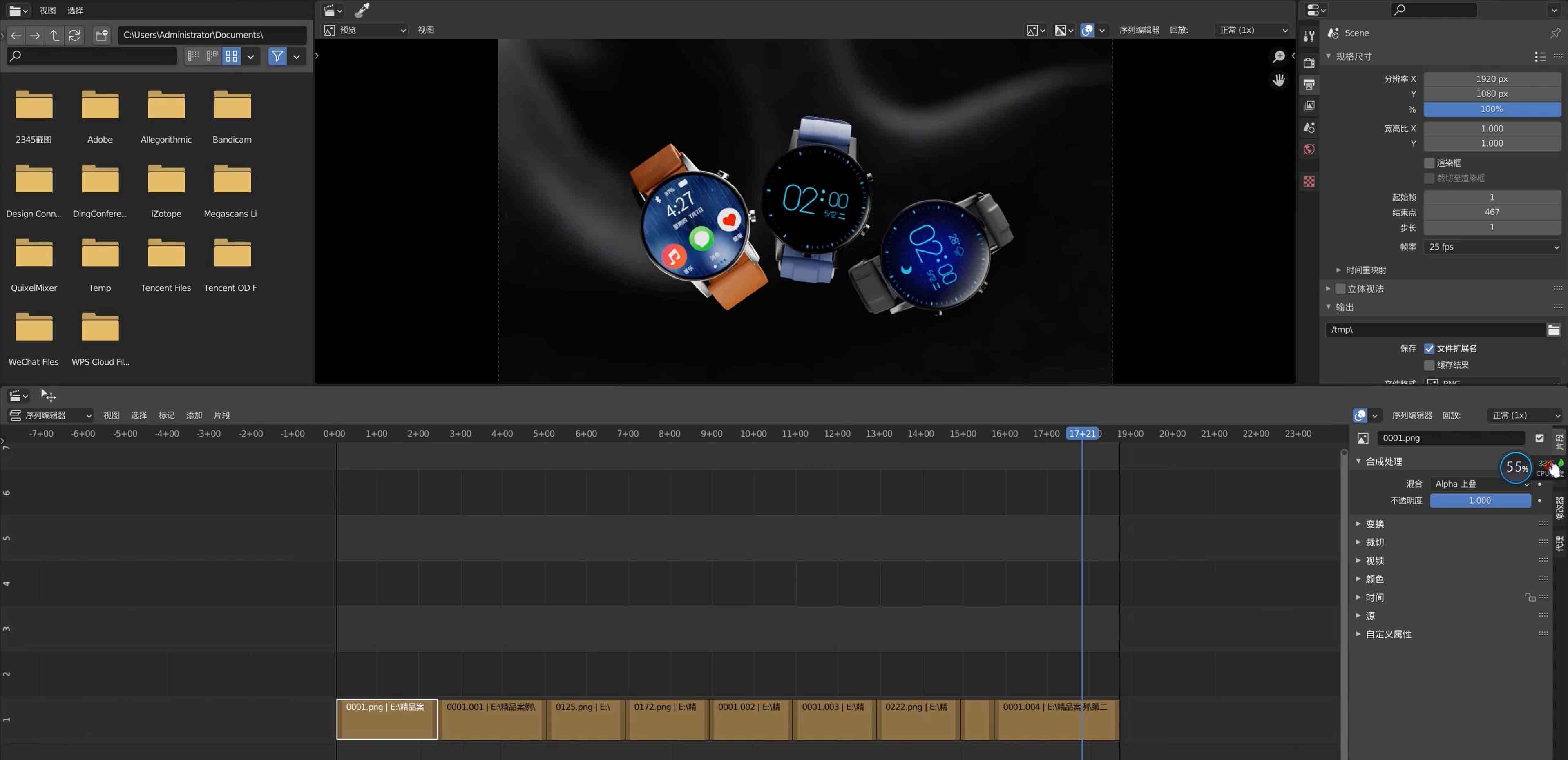Collapse the 输出 panel
Screen dimensions: 1568x760
coord(1340,307)
